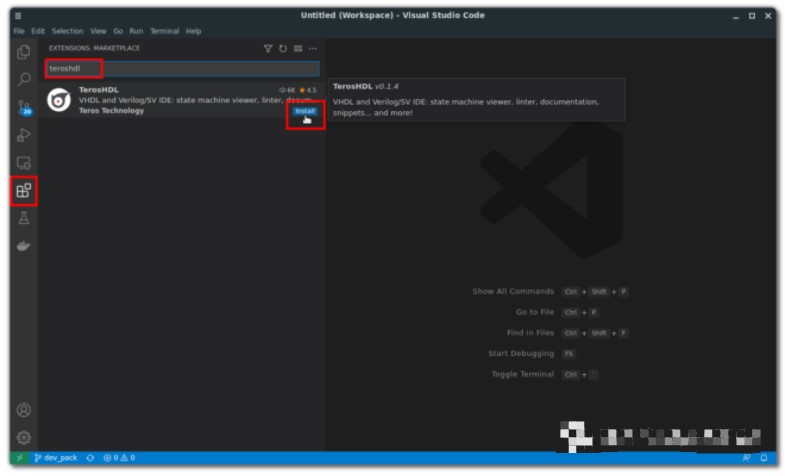Synchronize changes icon in status bar
The height and width of the screenshot is (476, 785).
90,457
